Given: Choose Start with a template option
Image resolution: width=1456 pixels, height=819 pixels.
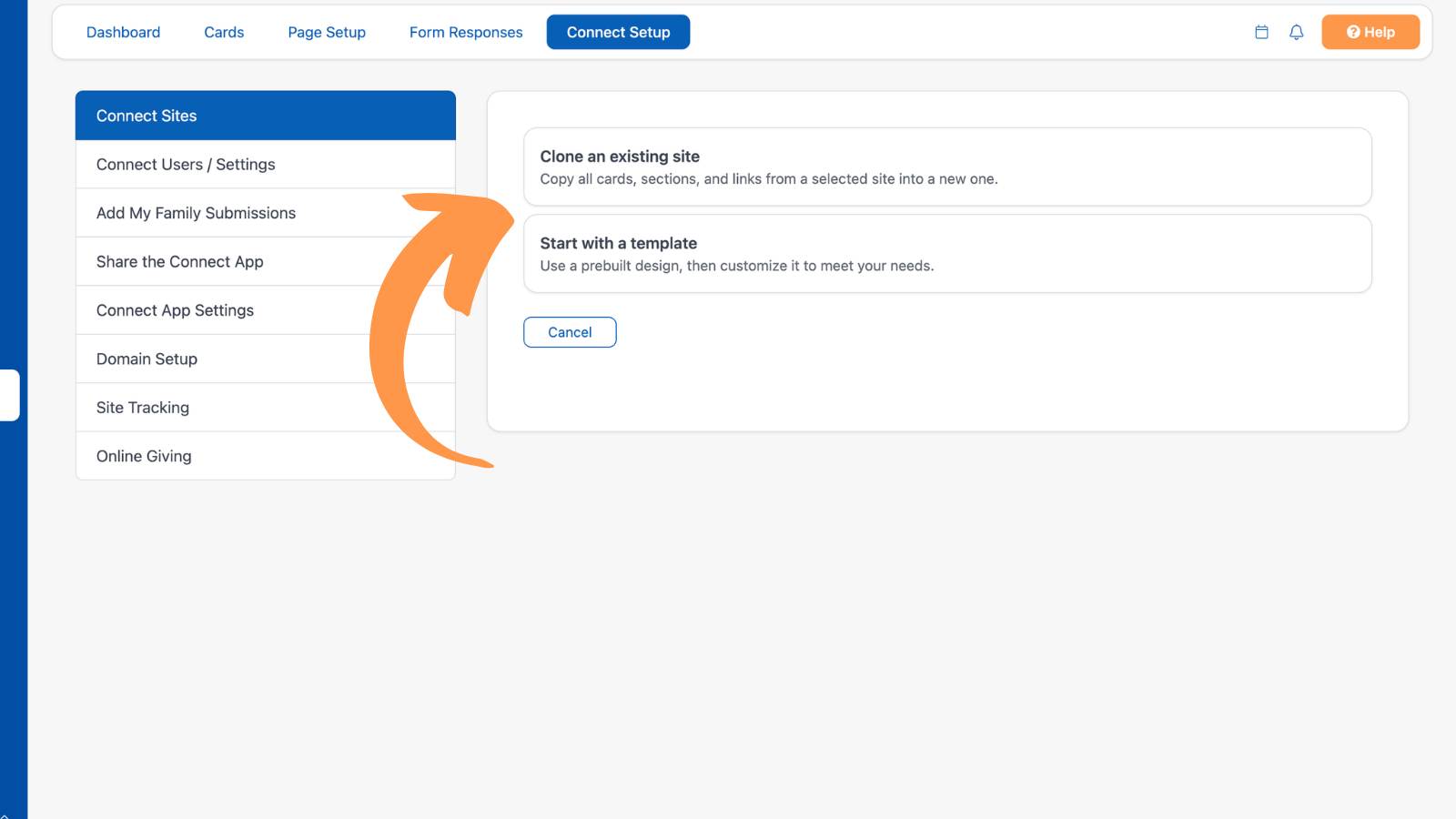Looking at the screenshot, I should coord(947,254).
